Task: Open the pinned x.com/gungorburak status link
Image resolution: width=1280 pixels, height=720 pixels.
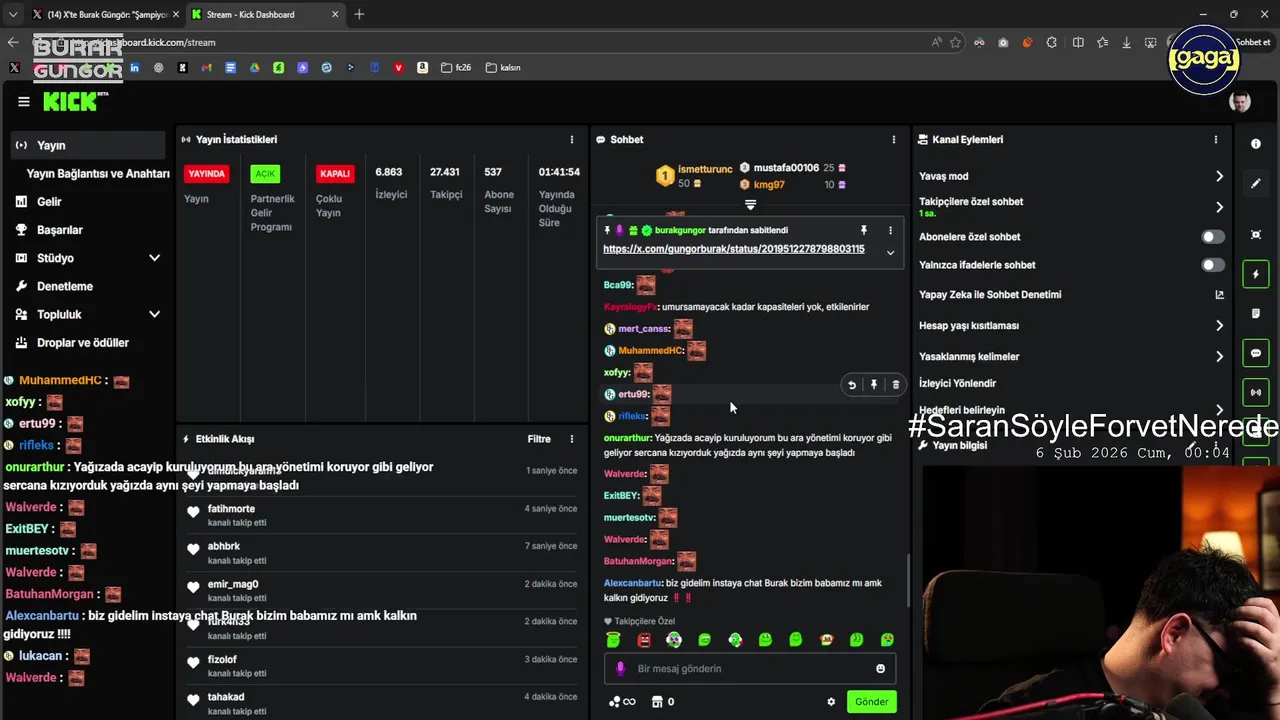Action: pyautogui.click(x=733, y=249)
